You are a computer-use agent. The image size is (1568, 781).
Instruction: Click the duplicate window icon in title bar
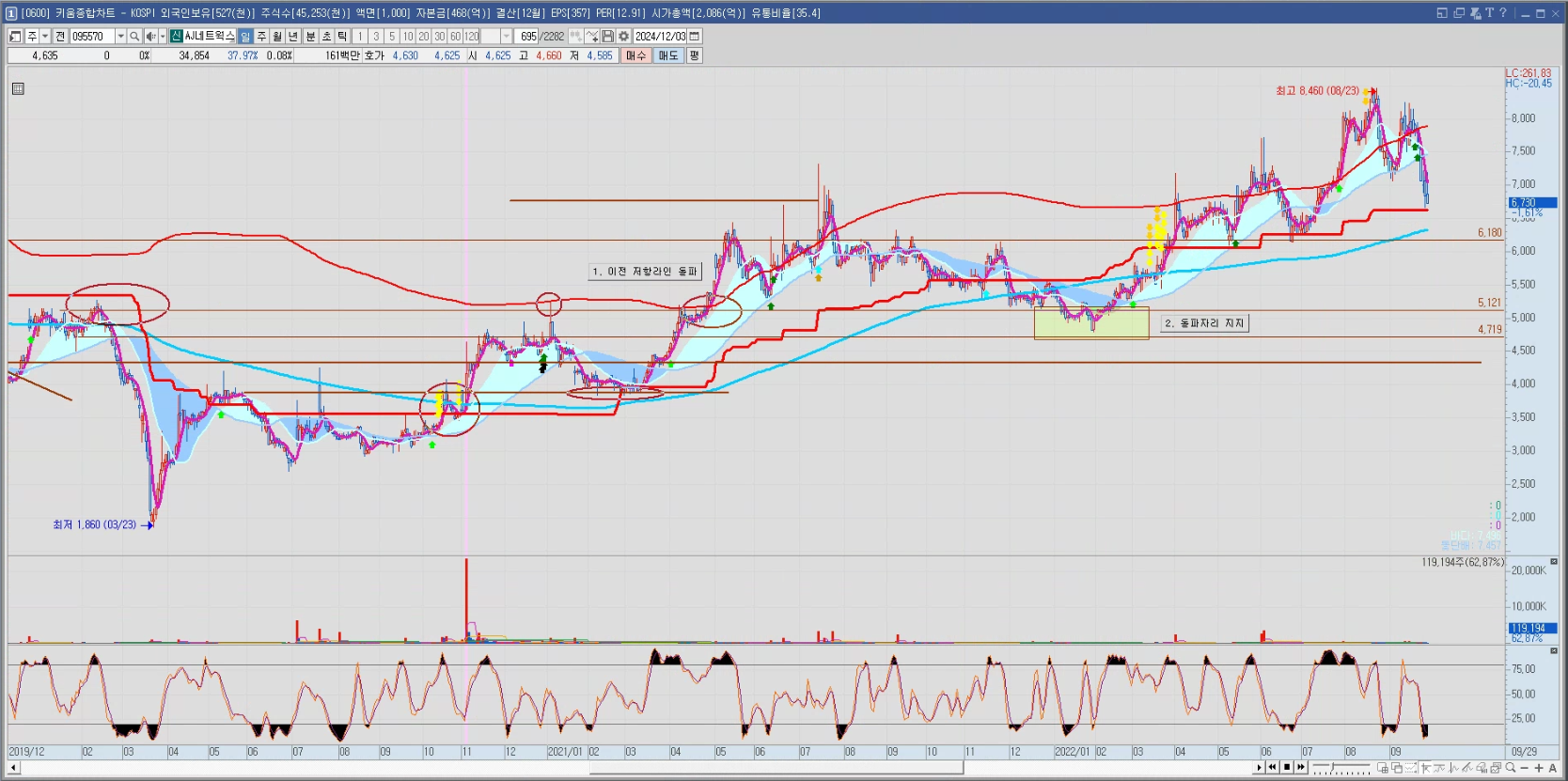[x=1459, y=13]
